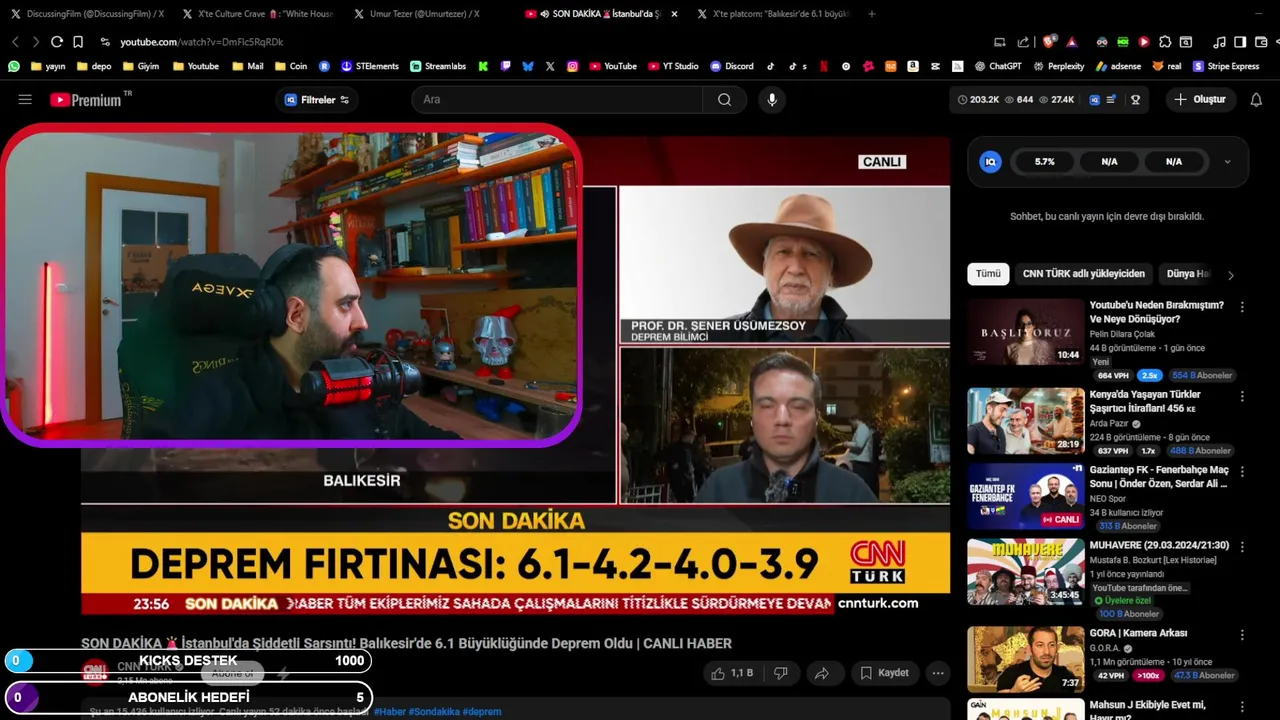Select the Tümü chip

(988, 274)
